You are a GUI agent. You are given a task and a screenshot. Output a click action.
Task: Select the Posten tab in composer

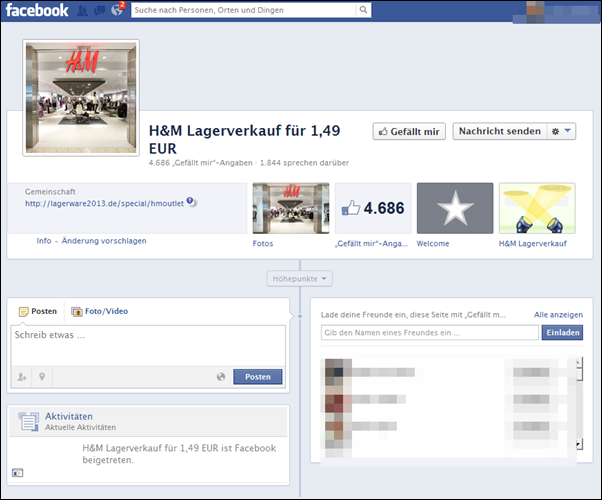(39, 311)
